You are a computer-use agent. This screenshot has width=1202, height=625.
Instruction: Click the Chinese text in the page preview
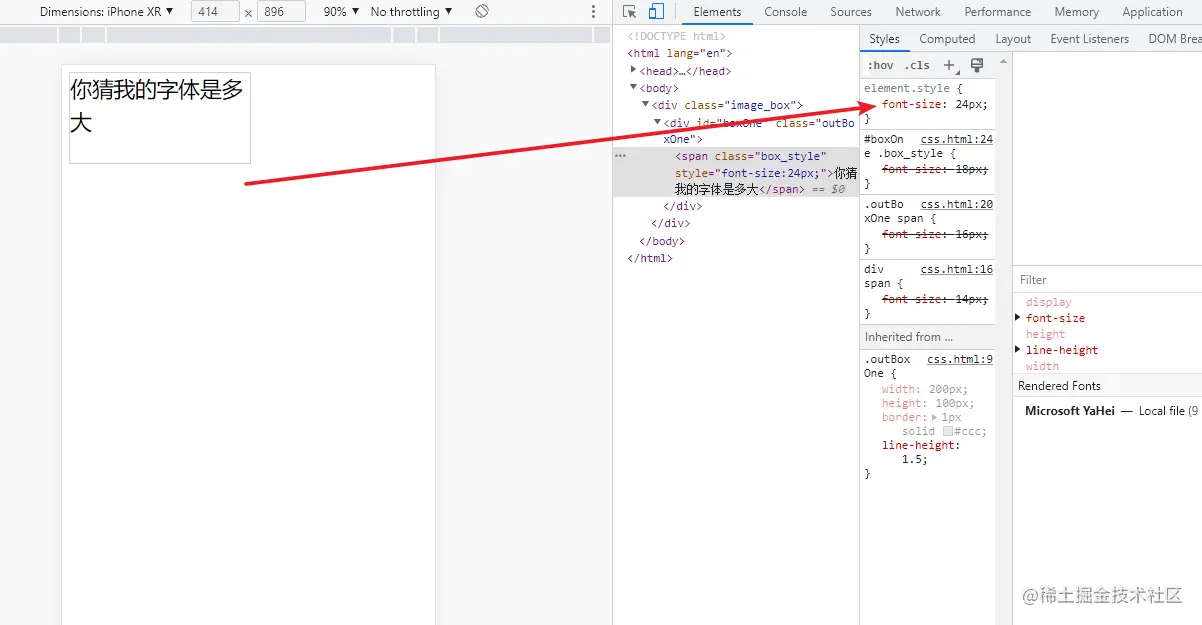[157, 105]
